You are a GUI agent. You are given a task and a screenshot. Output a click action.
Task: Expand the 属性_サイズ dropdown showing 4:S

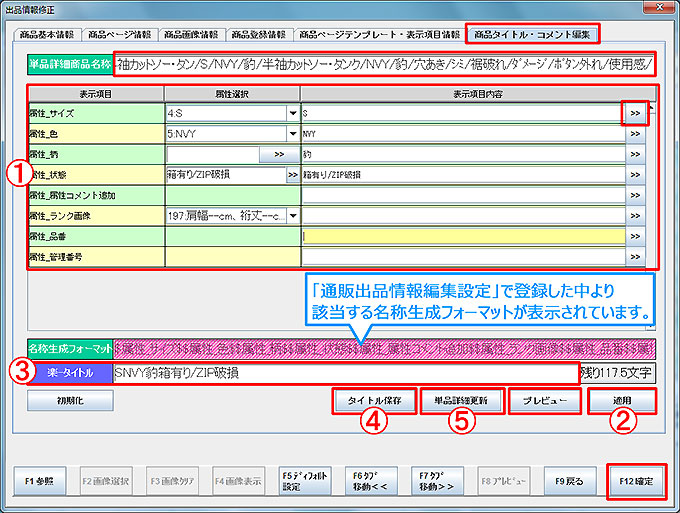pyautogui.click(x=293, y=114)
